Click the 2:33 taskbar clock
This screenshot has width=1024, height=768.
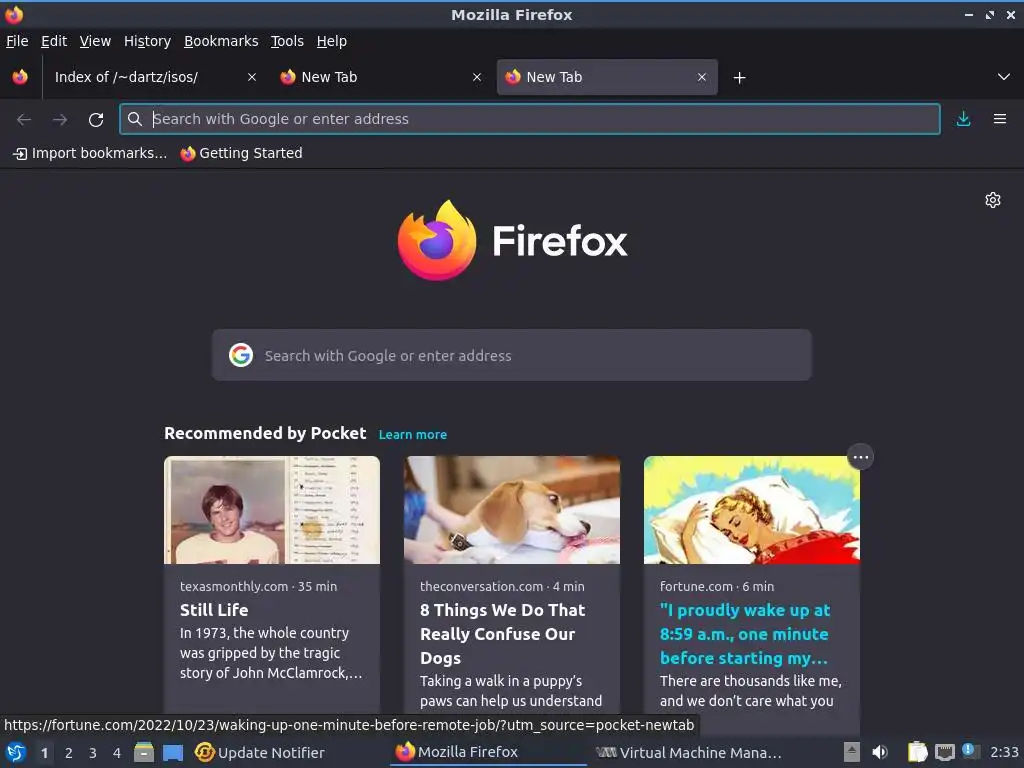[x=1004, y=753]
